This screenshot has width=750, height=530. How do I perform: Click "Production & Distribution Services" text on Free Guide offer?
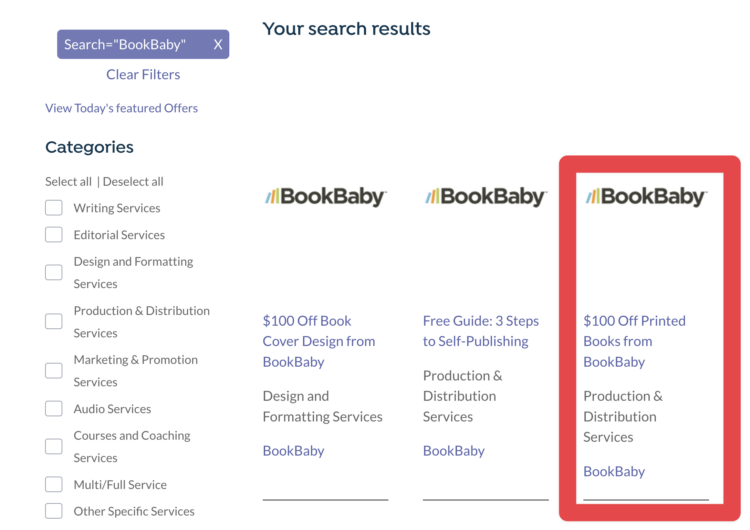coord(463,396)
